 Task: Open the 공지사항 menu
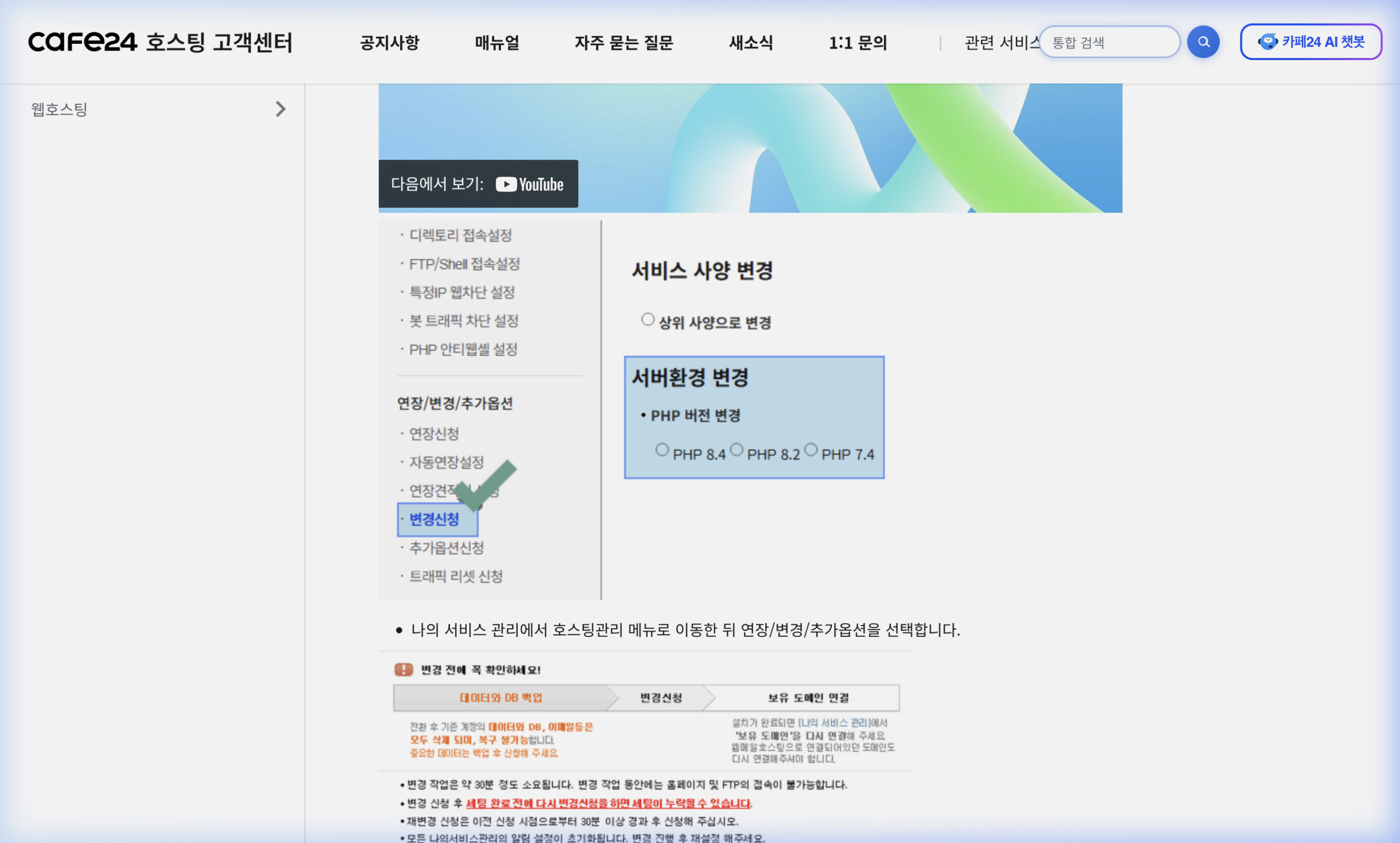click(x=389, y=43)
